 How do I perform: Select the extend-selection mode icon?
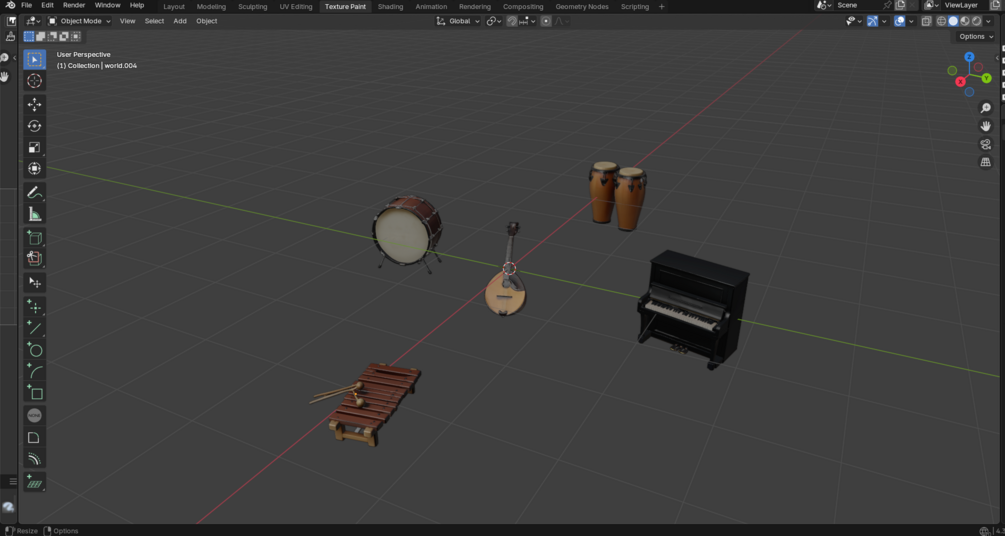coord(40,37)
